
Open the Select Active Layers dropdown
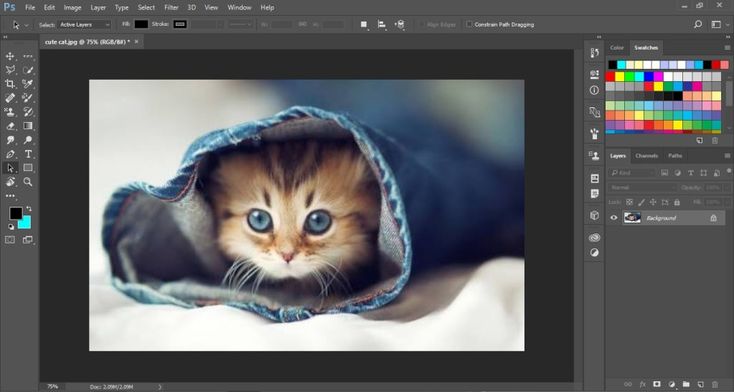(x=84, y=24)
